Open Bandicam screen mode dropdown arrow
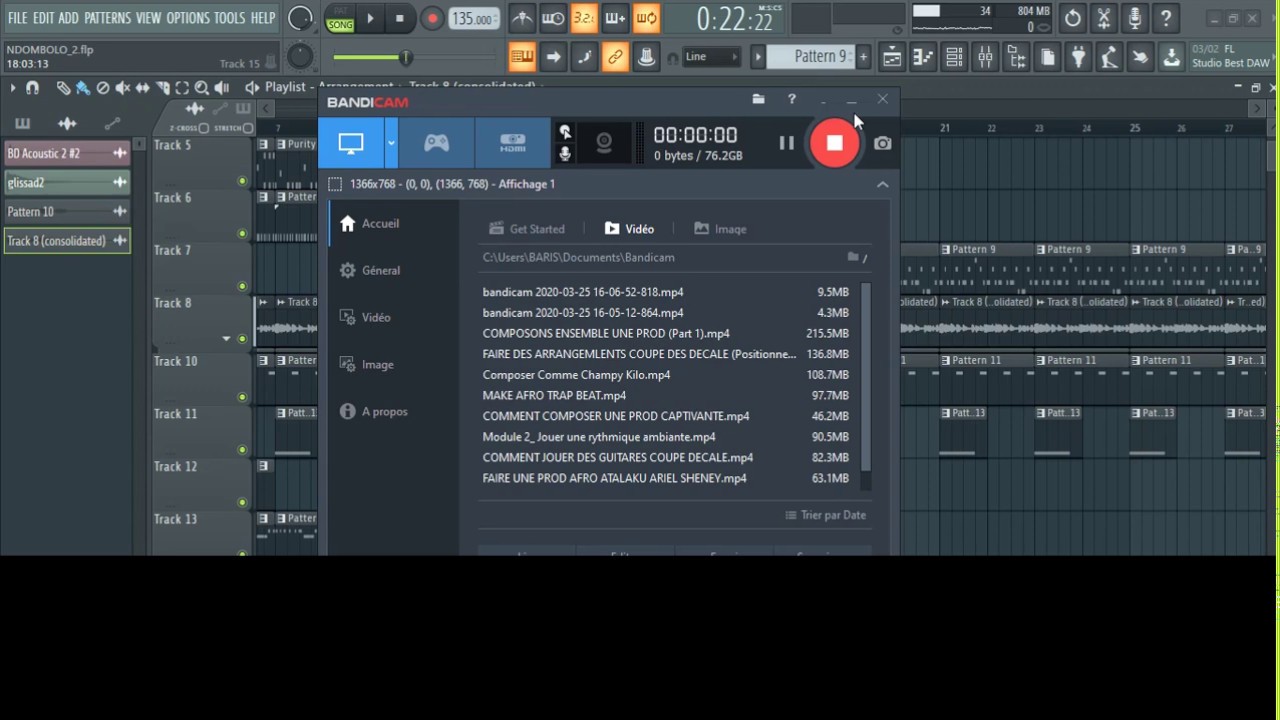 click(x=391, y=143)
